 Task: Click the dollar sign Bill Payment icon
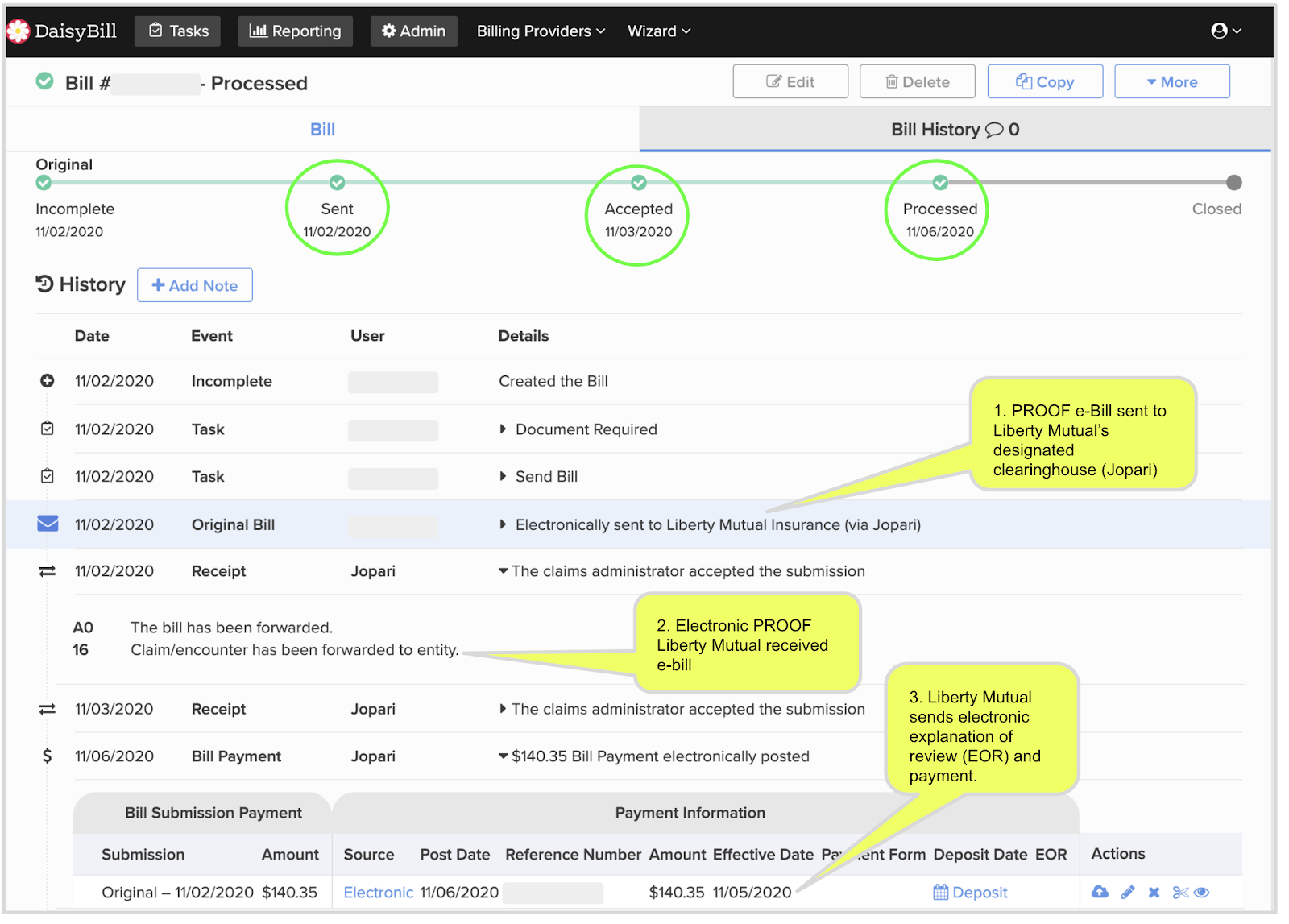pos(47,756)
